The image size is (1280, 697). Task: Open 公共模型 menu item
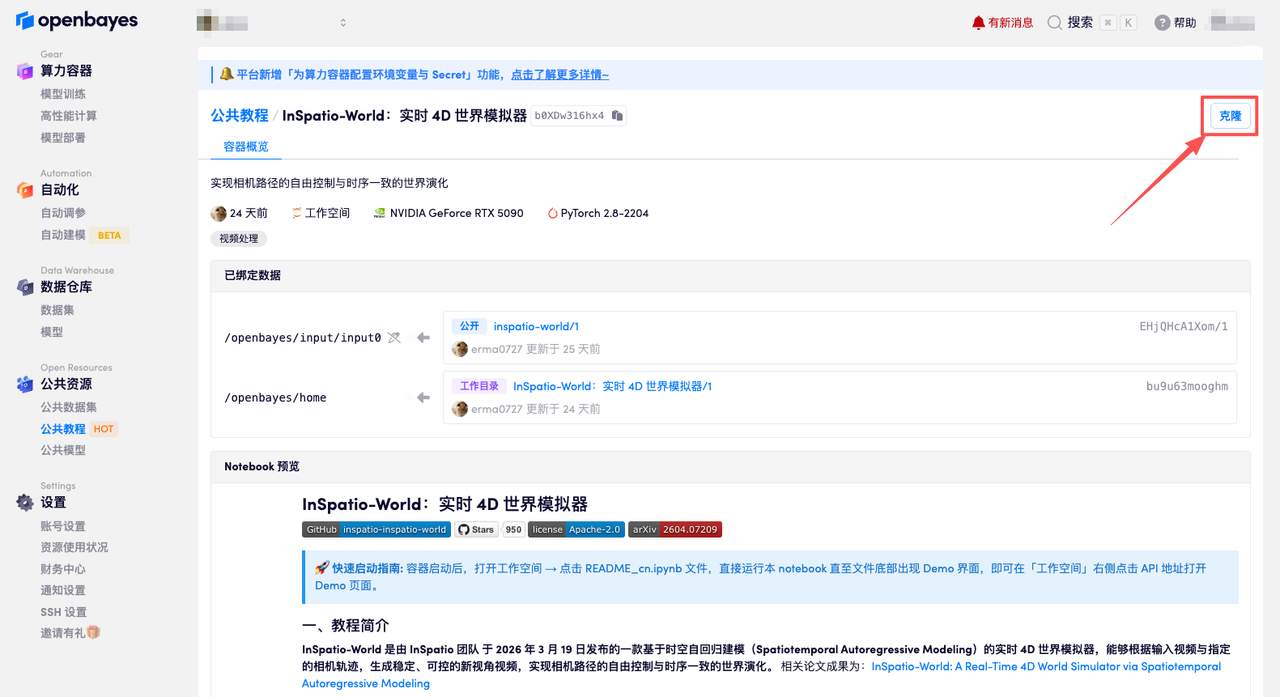click(x=63, y=450)
